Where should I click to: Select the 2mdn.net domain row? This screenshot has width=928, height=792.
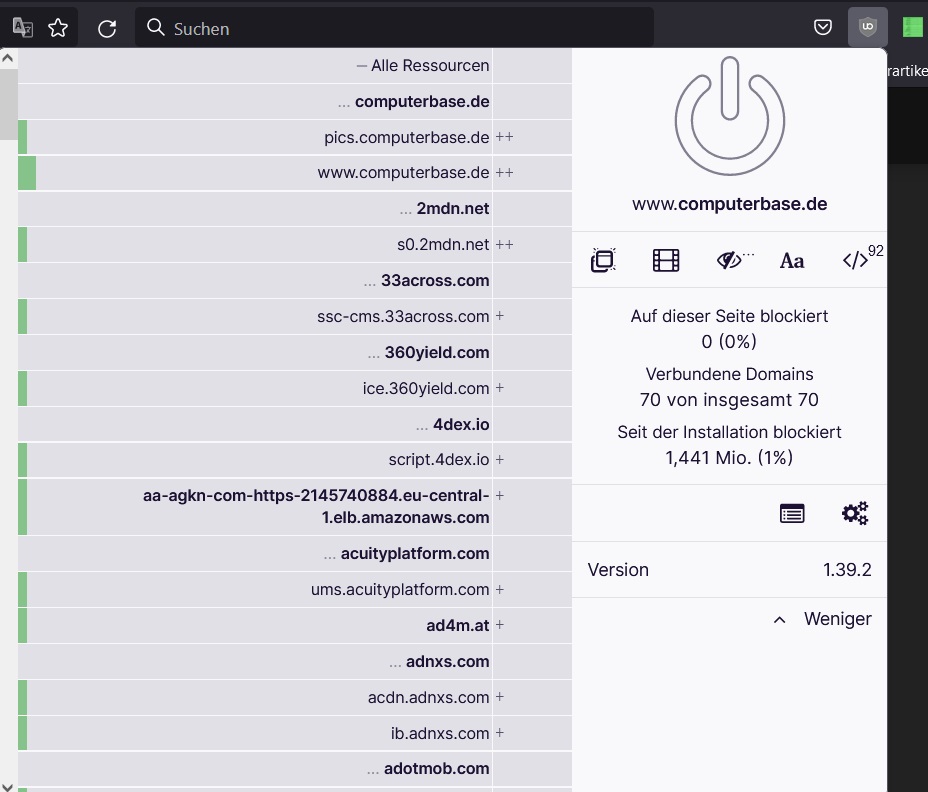tap(295, 209)
